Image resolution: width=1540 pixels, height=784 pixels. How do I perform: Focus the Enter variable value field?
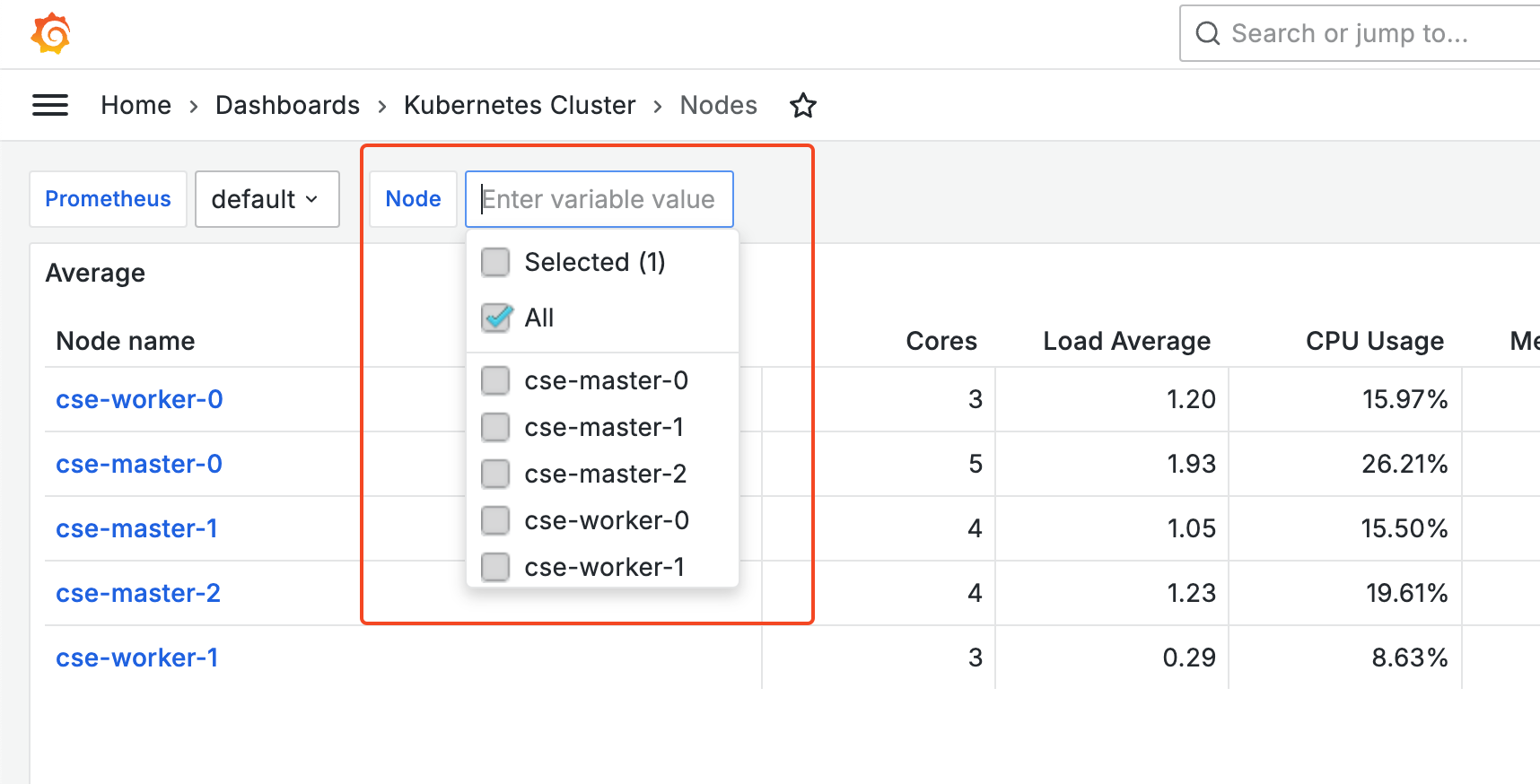pos(599,199)
